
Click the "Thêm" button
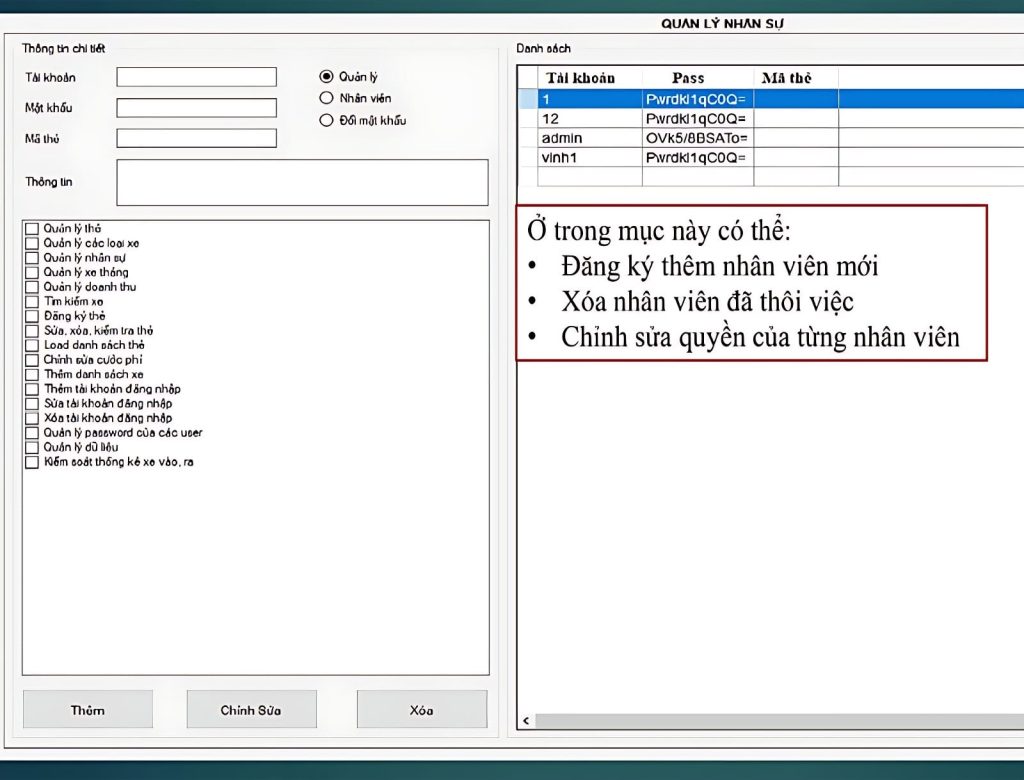(87, 709)
